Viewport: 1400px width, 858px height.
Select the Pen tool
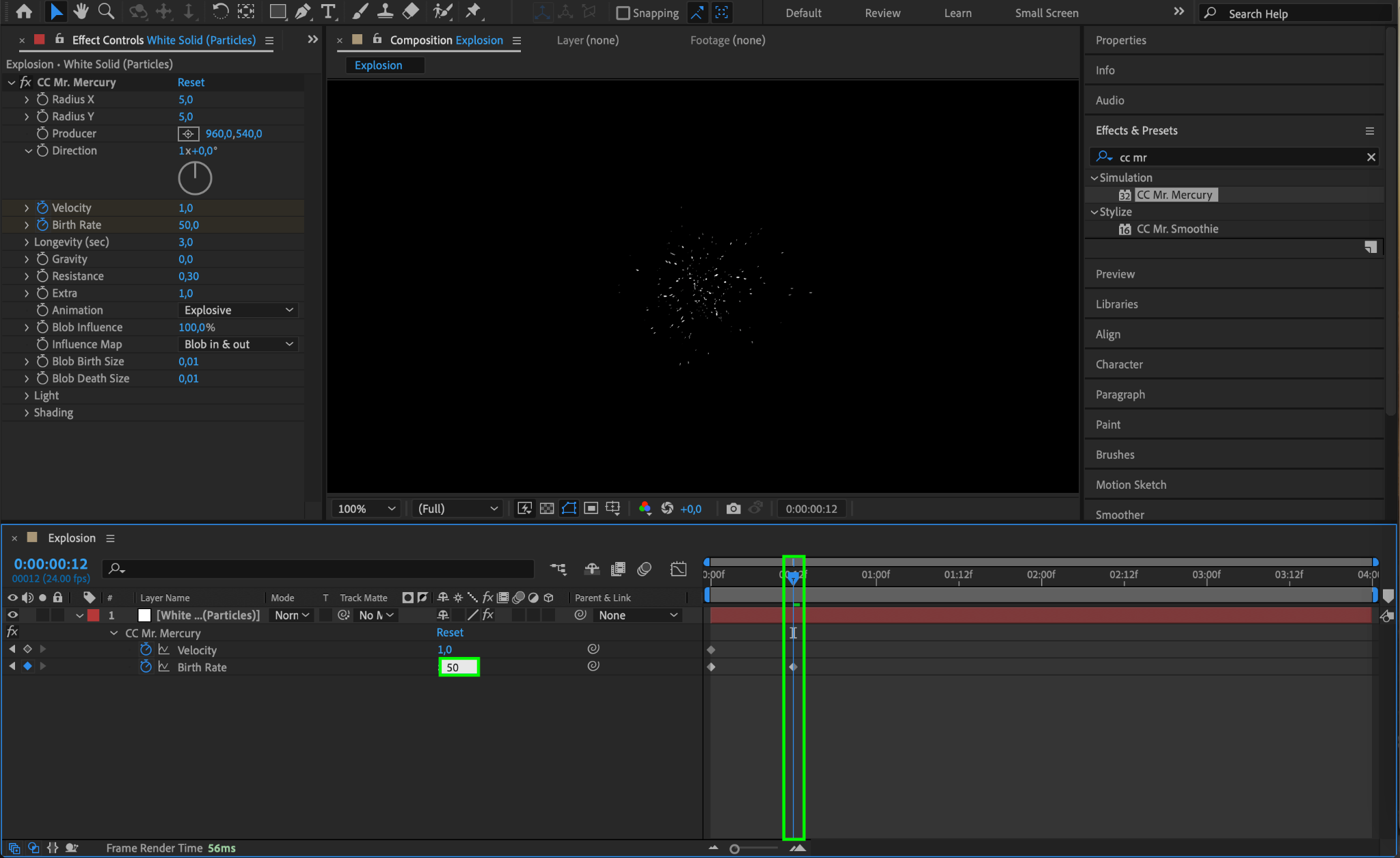pos(303,12)
